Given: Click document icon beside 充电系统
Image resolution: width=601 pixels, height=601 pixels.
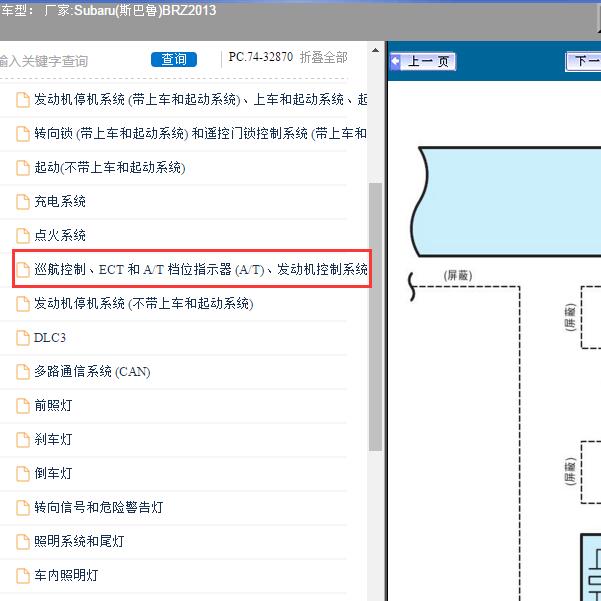Looking at the screenshot, I should [x=23, y=202].
